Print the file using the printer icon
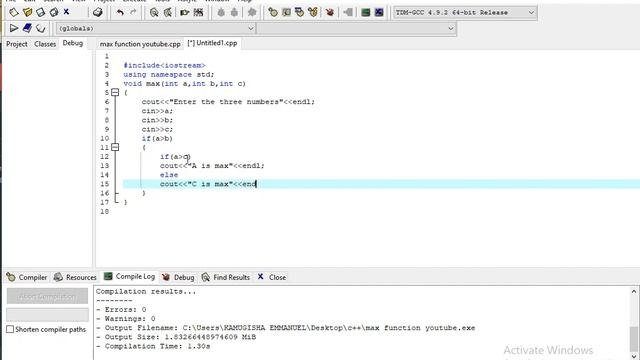The width and height of the screenshot is (640, 360). pos(97,12)
